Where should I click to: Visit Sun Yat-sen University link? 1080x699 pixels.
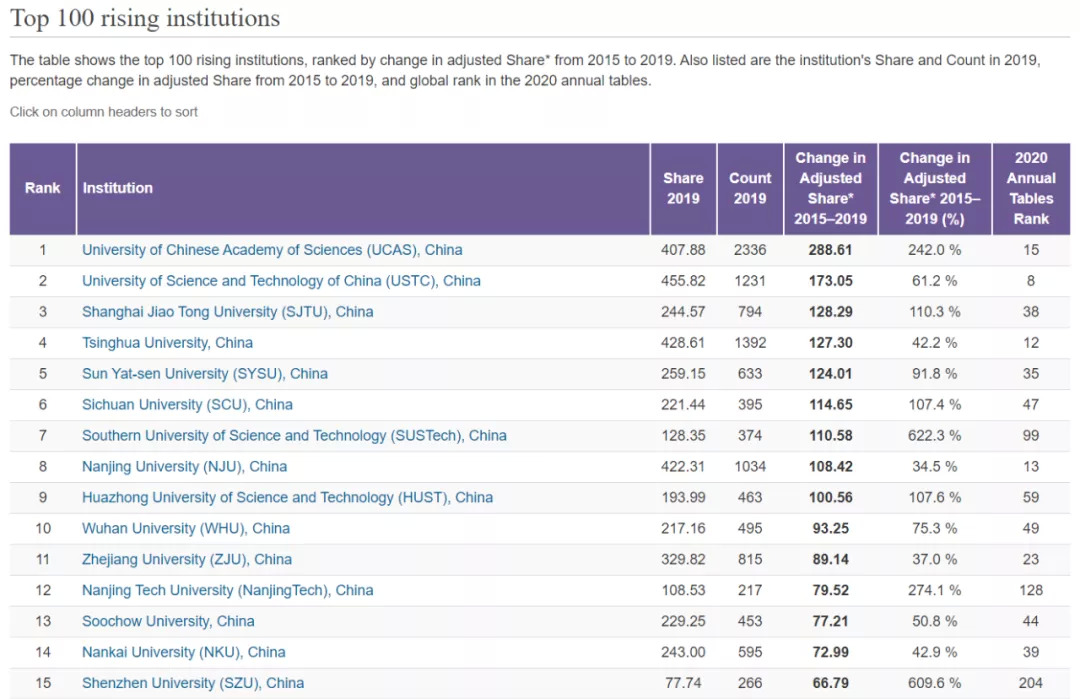click(205, 374)
